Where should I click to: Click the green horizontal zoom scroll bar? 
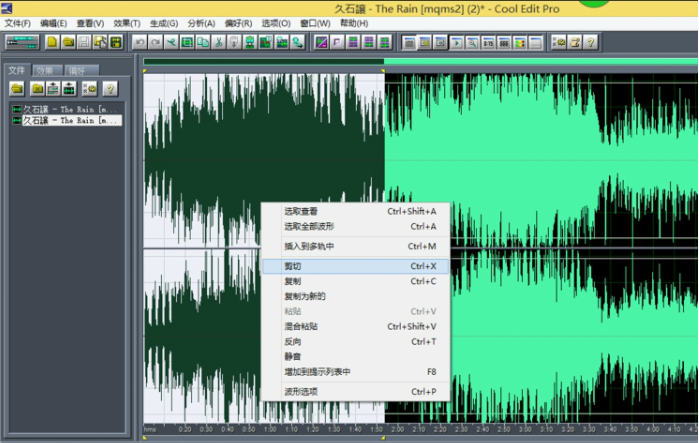420,62
